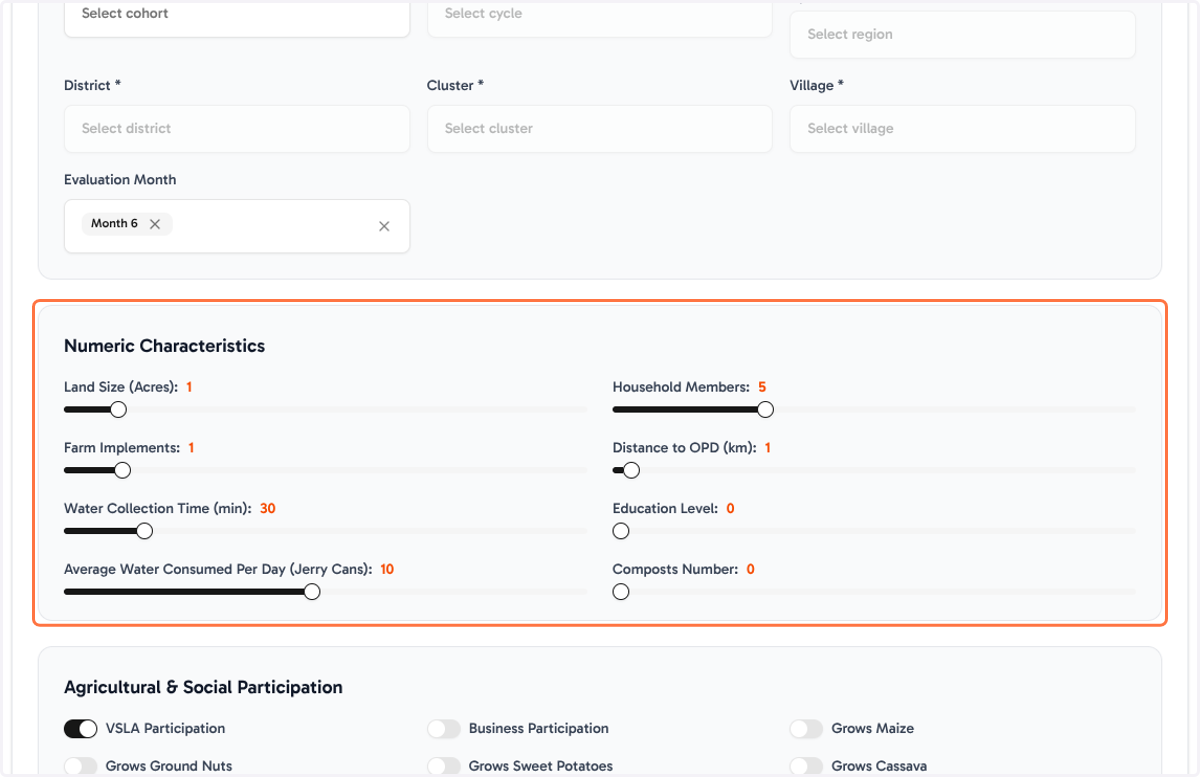Click the Water Collection Time value 30
Viewport: 1200px width, 777px height.
pos(268,509)
